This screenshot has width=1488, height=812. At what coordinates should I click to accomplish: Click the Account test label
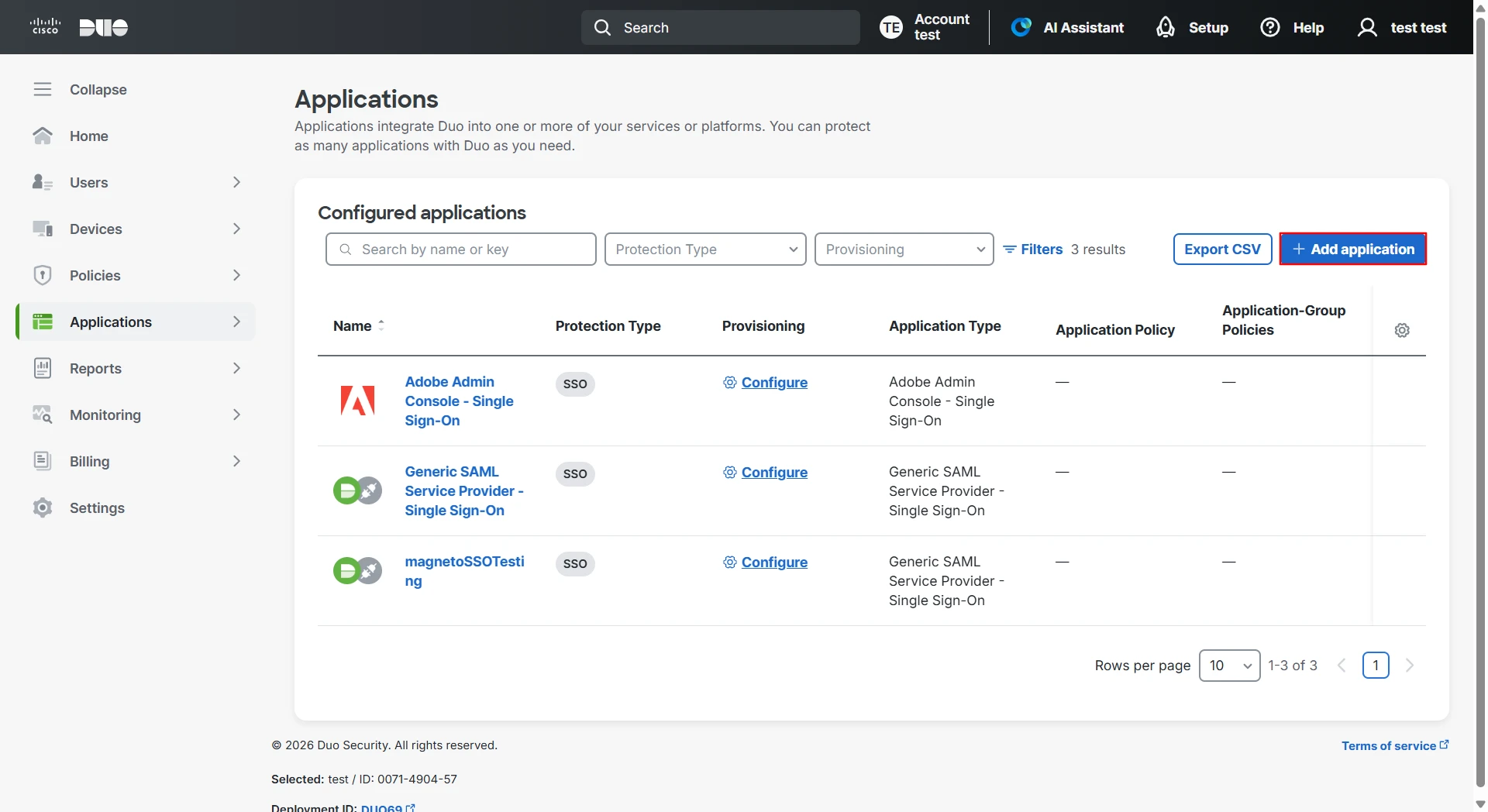tap(942, 27)
